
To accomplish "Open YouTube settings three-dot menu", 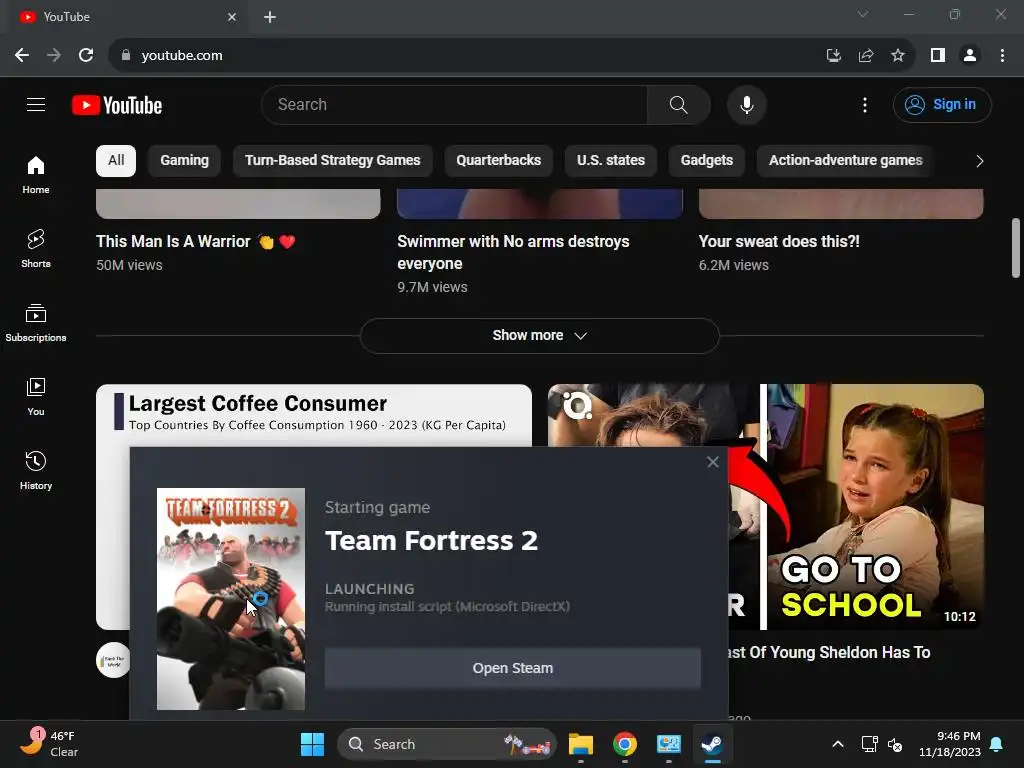I will point(865,104).
